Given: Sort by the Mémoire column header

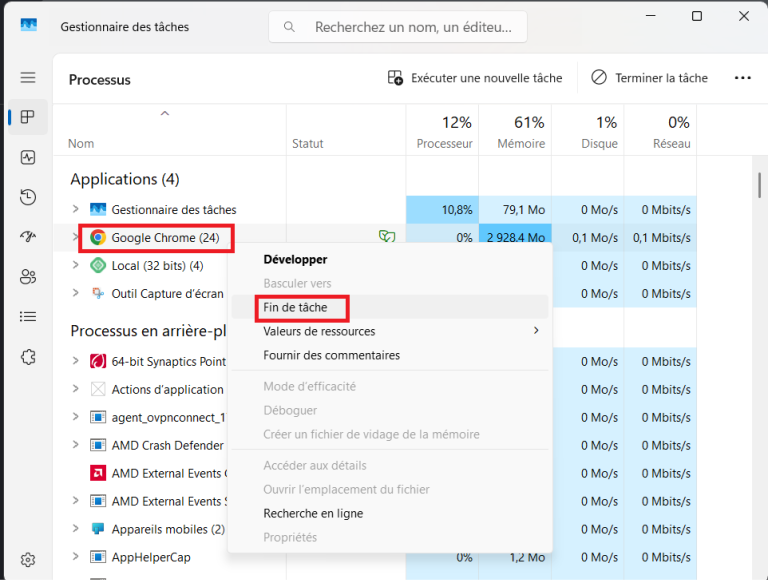Looking at the screenshot, I should [x=515, y=130].
